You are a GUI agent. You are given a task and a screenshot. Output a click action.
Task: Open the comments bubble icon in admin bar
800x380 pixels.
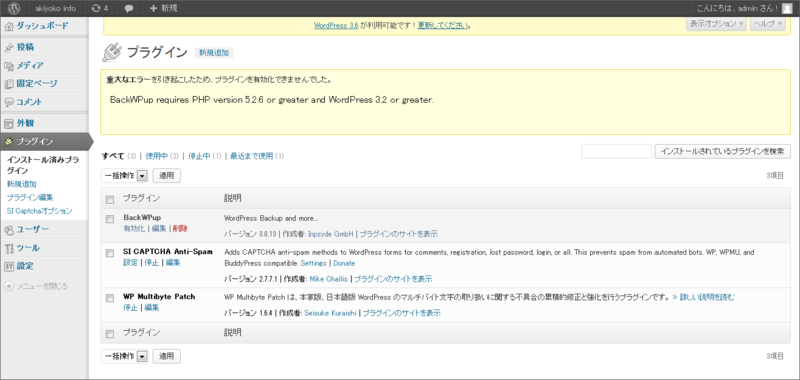(x=129, y=9)
